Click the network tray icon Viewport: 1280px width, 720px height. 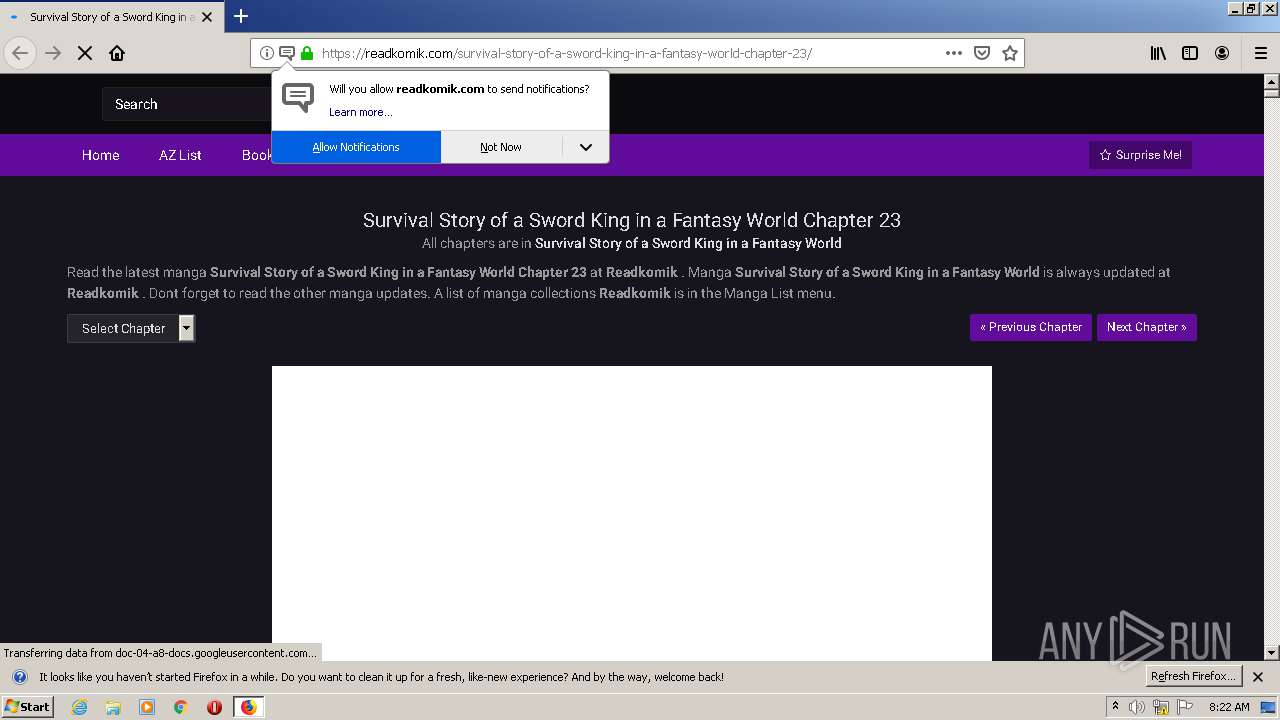coord(1161,707)
